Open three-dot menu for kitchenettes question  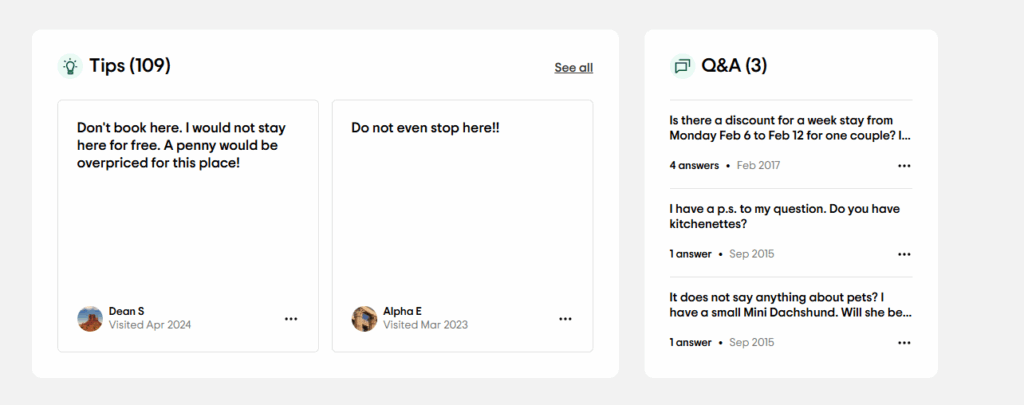904,254
